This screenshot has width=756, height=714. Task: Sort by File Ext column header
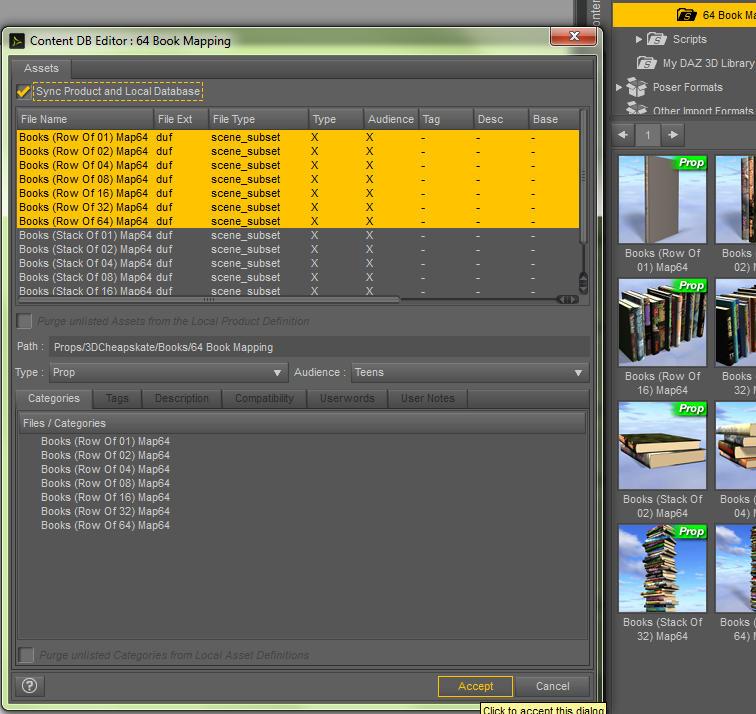[181, 119]
